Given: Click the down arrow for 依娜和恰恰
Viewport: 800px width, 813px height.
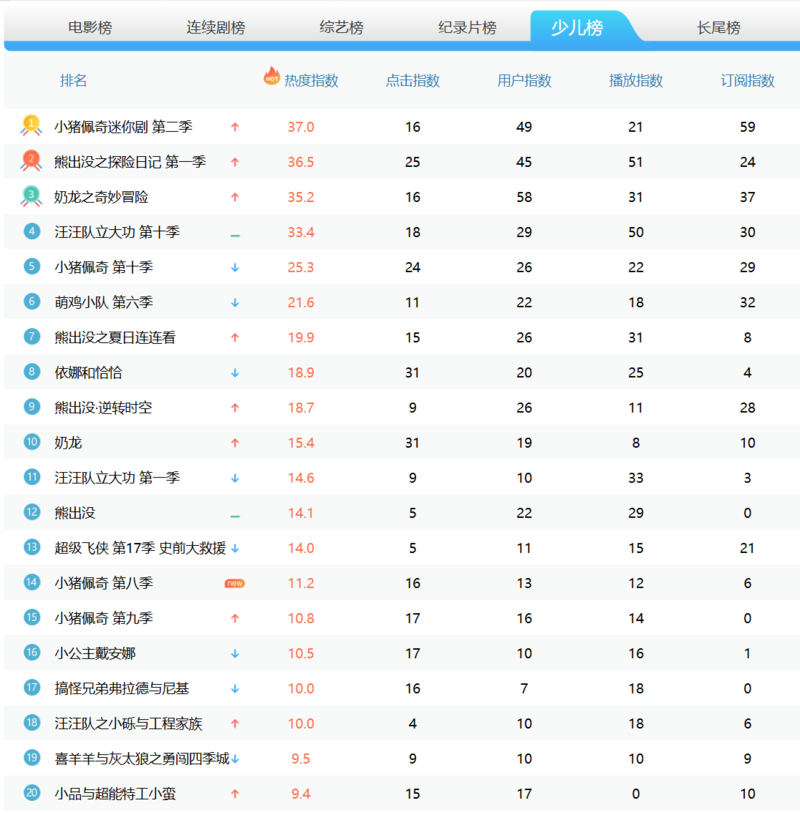Looking at the screenshot, I should point(235,373).
